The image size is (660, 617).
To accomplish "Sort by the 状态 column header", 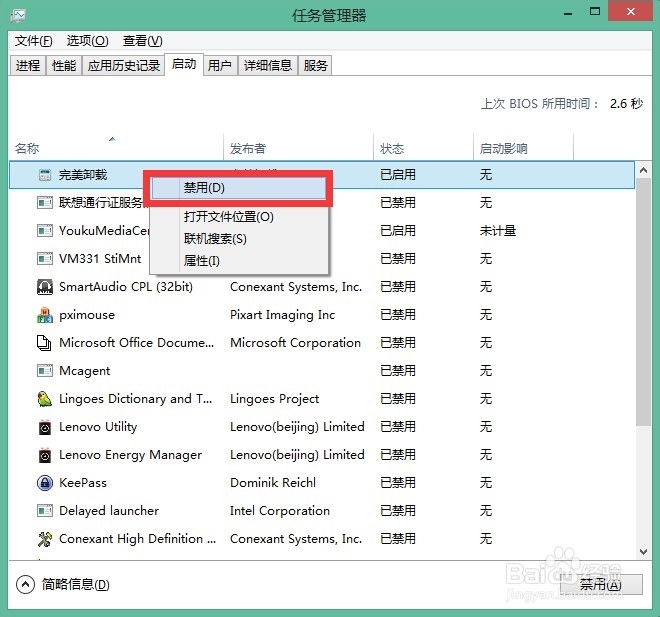I will point(423,148).
